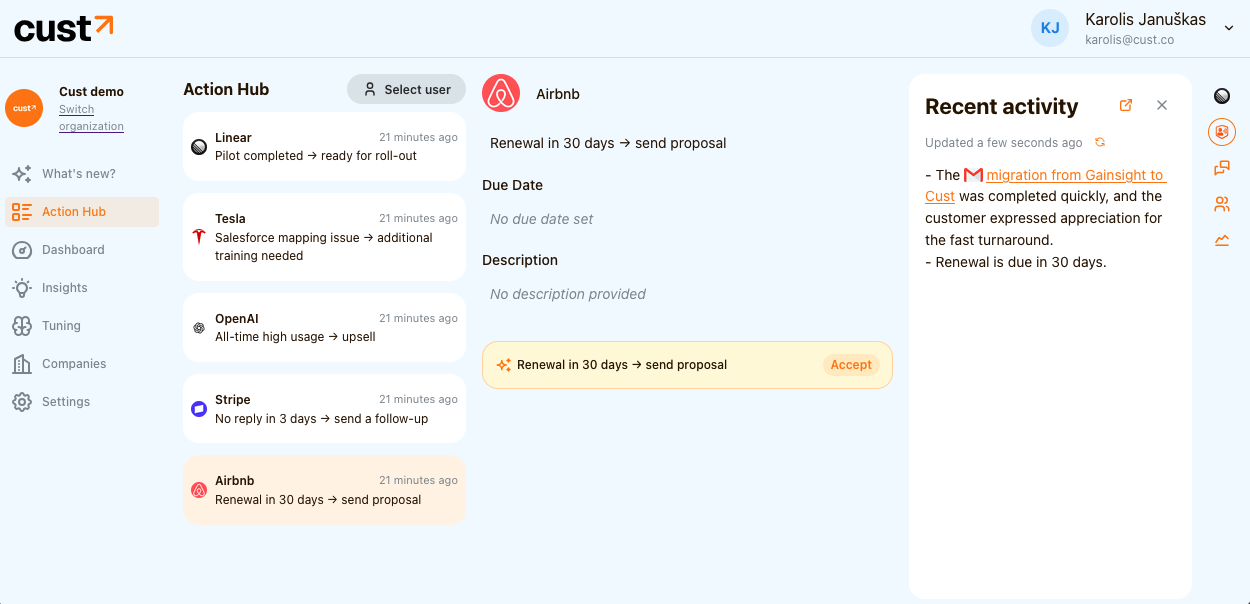Click the contacts people icon in right rail

(x=1221, y=204)
